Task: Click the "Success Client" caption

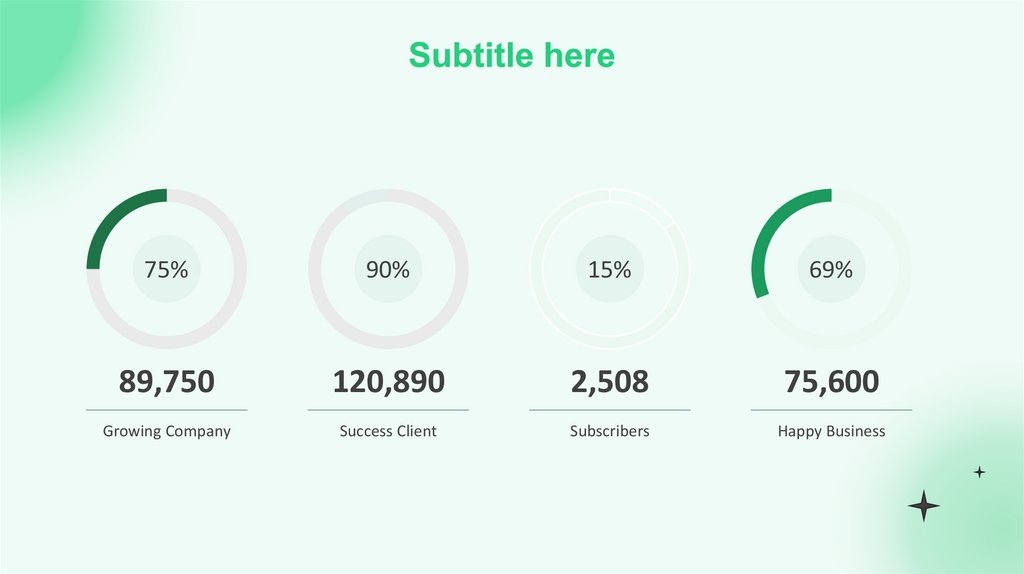Action: pos(388,431)
